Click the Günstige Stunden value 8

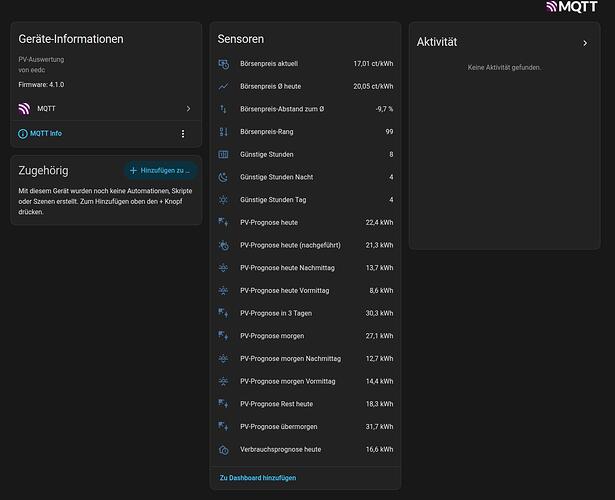point(391,155)
